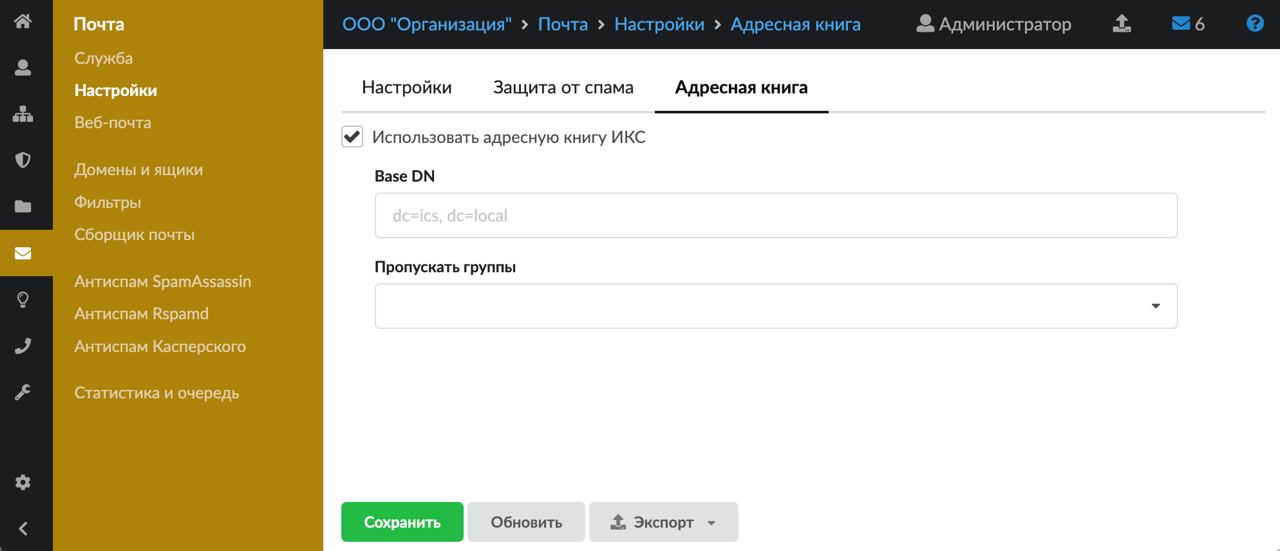Viewport: 1280px width, 551px height.
Task: Click the home icon in left sidebar
Action: click(x=22, y=20)
